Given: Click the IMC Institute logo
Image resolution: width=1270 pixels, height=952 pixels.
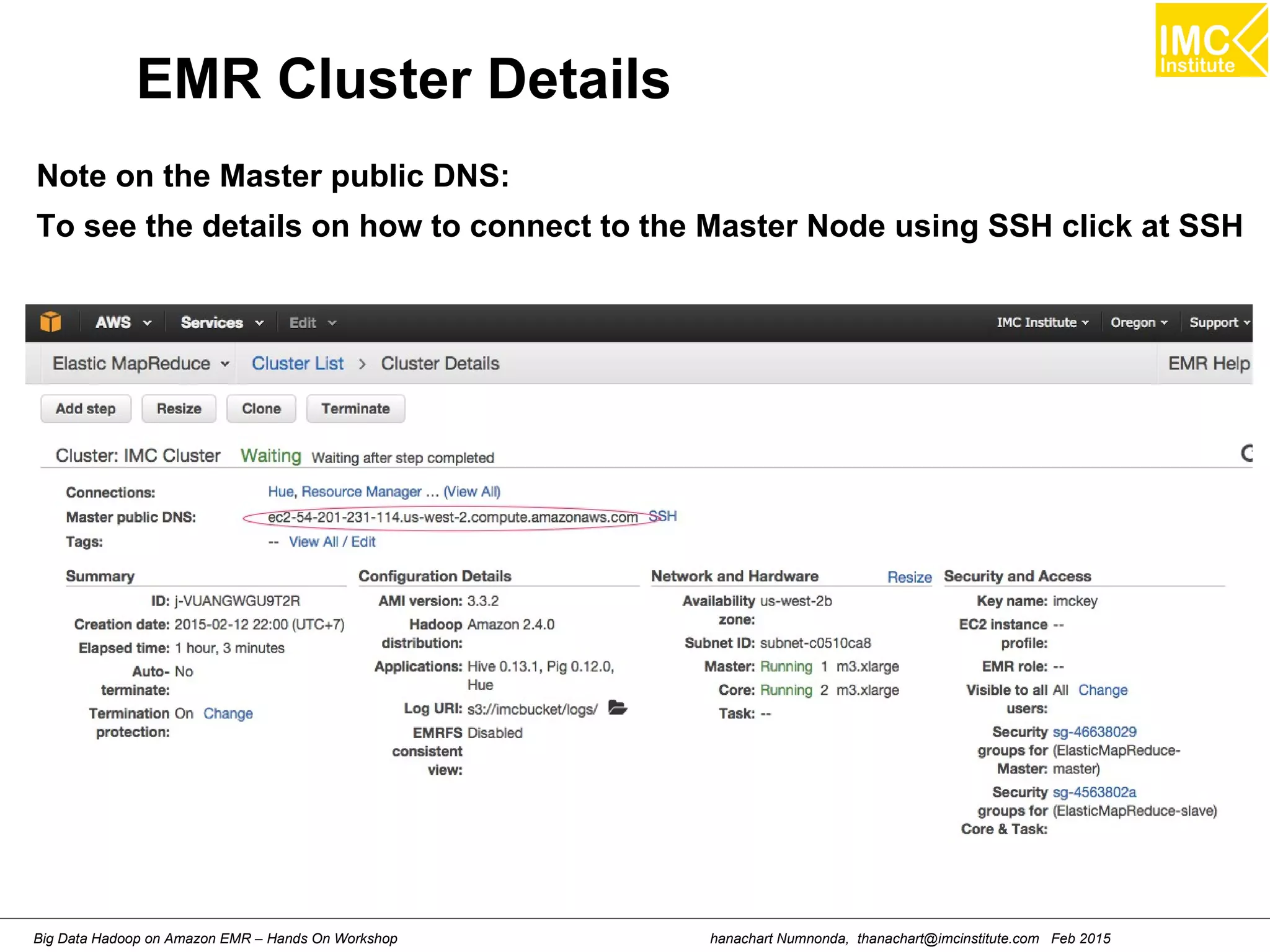Looking at the screenshot, I should [x=1212, y=40].
